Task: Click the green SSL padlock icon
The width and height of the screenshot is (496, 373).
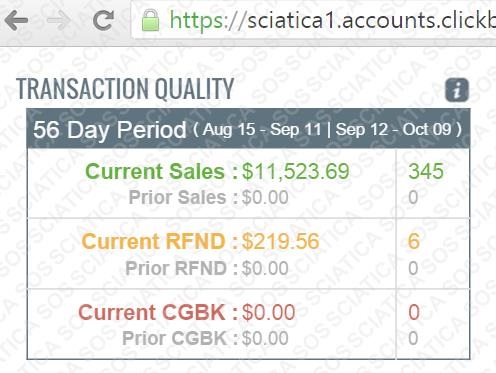Action: tap(150, 20)
